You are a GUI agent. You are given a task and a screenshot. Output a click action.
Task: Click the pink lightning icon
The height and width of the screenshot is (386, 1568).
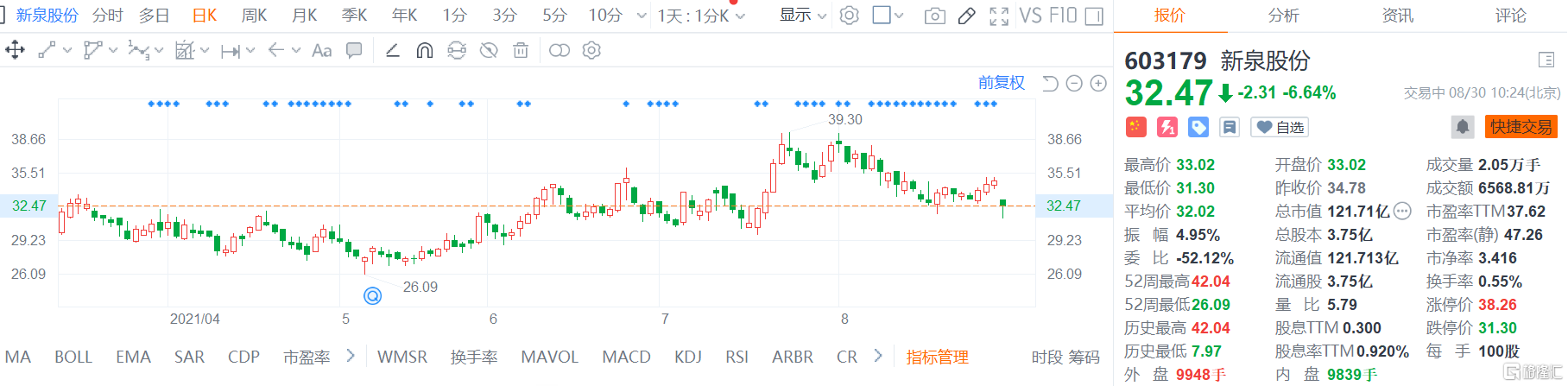1167,127
